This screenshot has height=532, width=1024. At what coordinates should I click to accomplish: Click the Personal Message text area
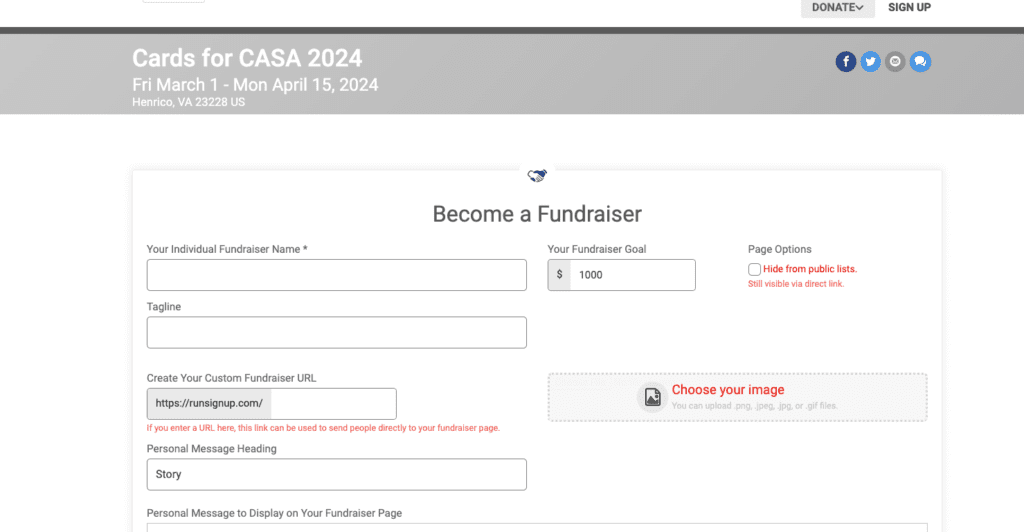coord(536,526)
